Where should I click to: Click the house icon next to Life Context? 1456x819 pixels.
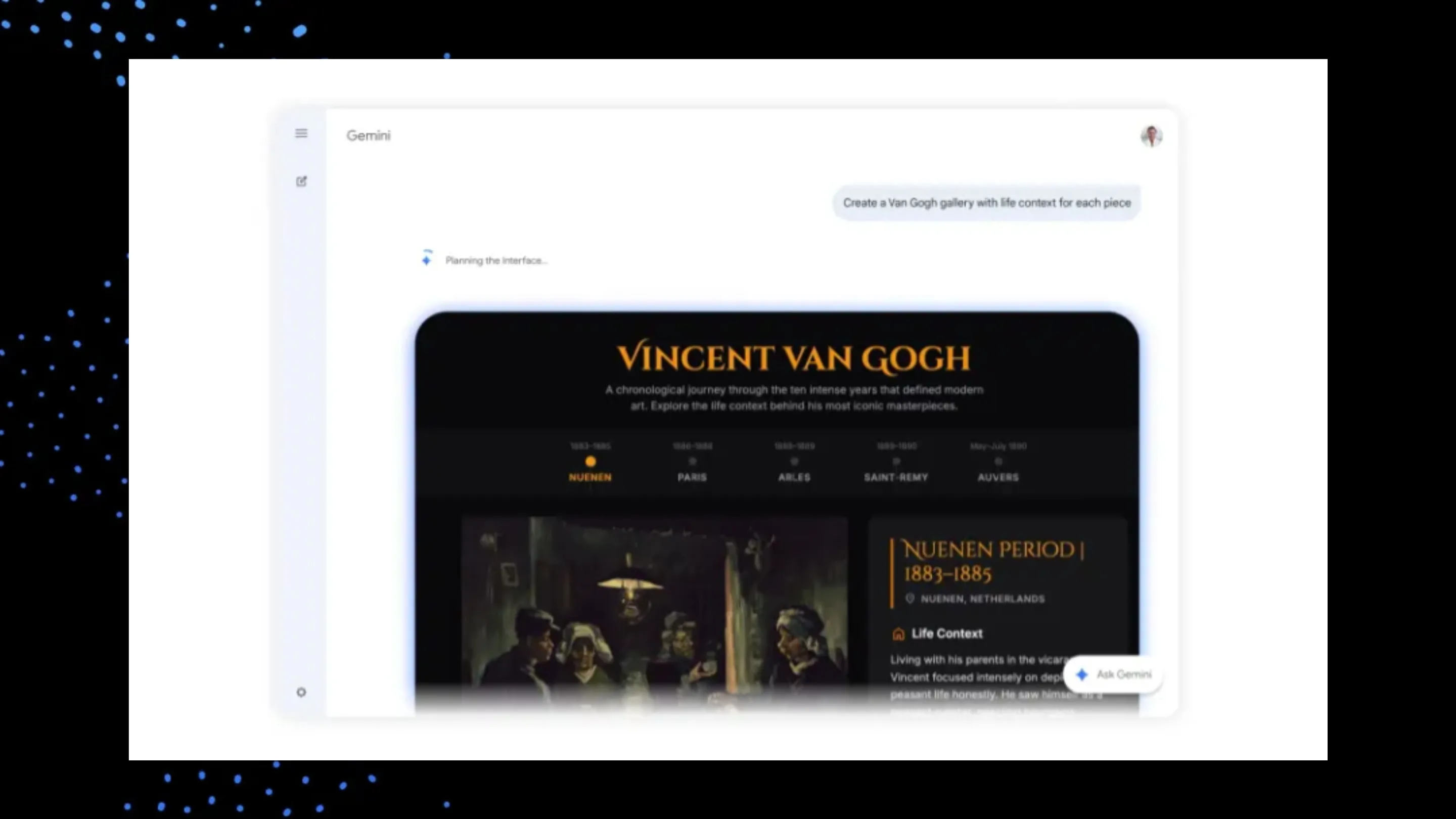coord(898,633)
